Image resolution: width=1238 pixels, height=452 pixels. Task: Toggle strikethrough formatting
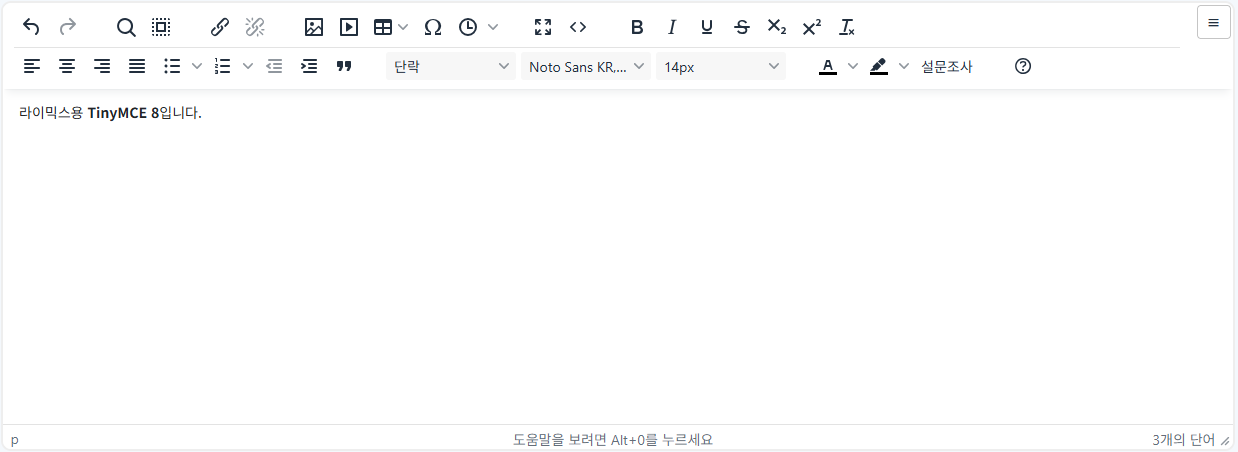tap(742, 27)
